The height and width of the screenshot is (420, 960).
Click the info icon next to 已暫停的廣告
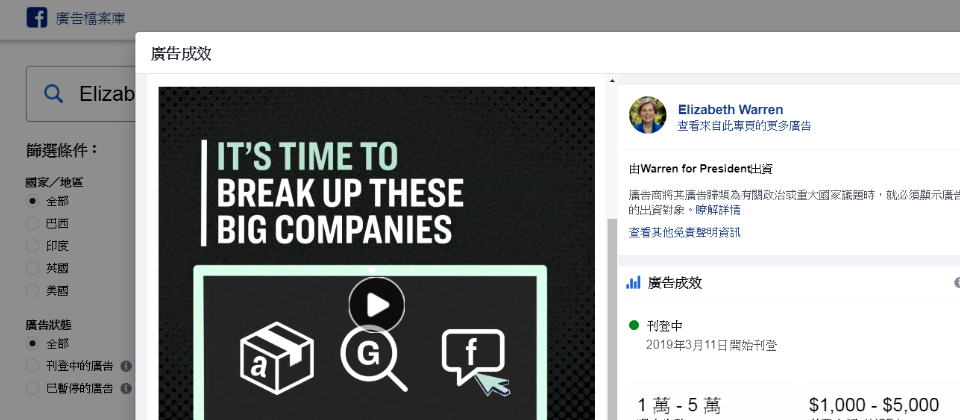pyautogui.click(x=126, y=388)
